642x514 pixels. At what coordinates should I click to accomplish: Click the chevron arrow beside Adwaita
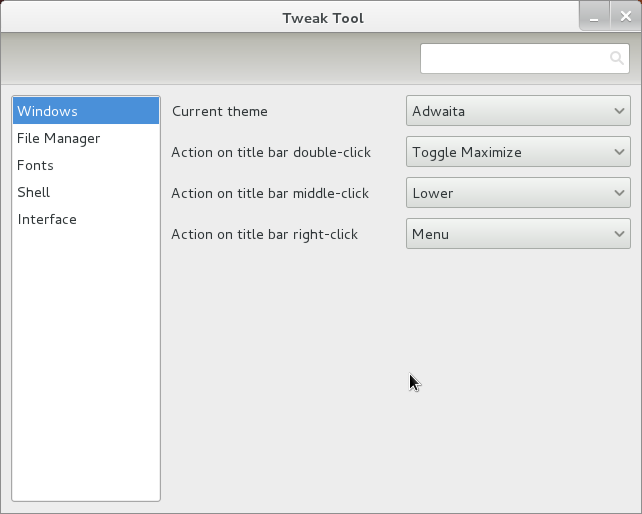click(619, 111)
